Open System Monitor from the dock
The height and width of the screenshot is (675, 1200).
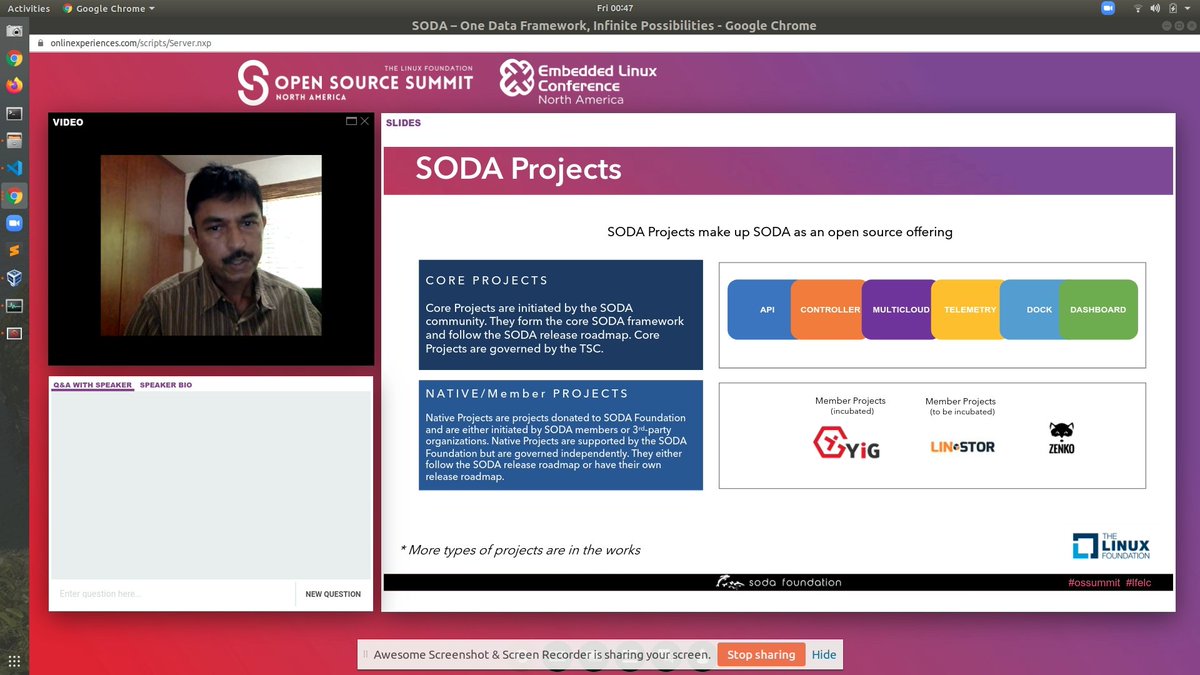point(14,306)
